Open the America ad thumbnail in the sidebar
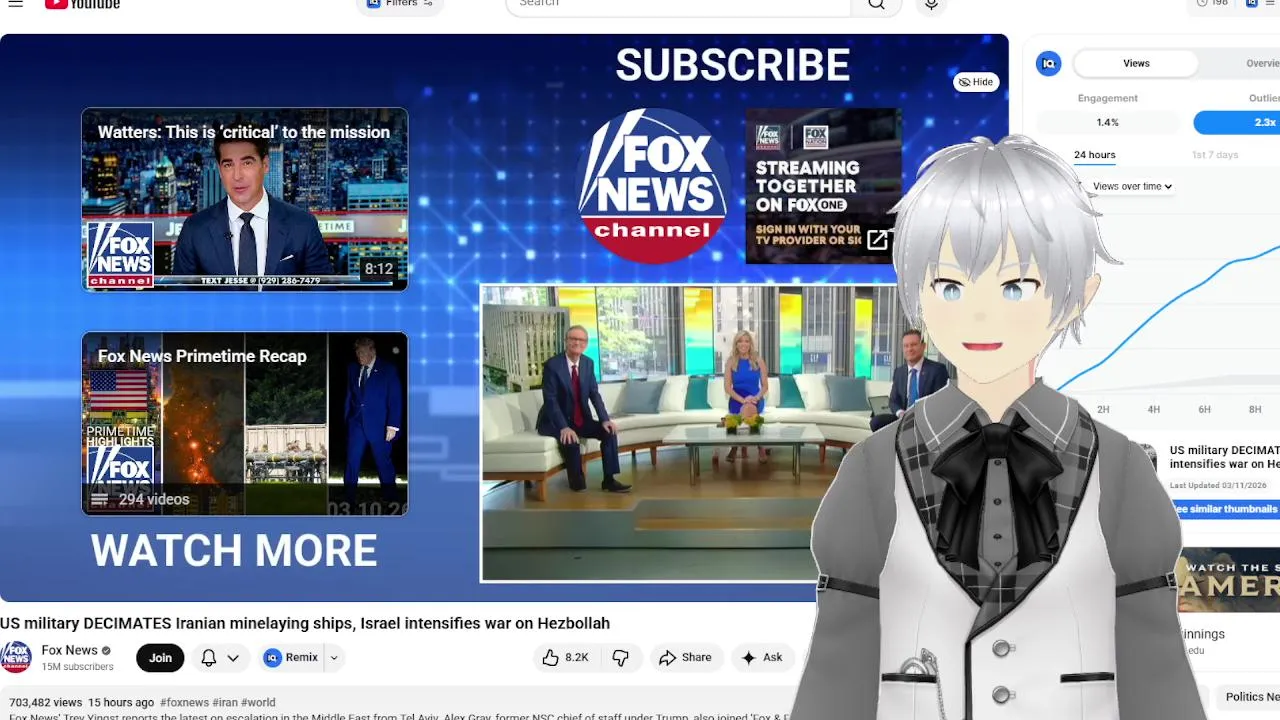 coord(1228,580)
